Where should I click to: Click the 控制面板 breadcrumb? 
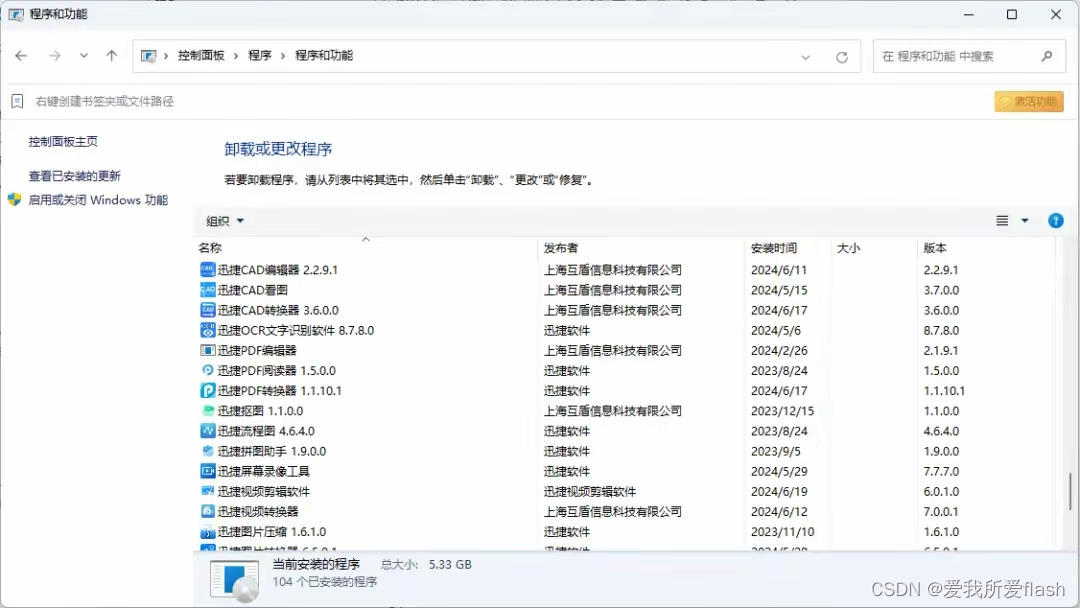point(201,56)
